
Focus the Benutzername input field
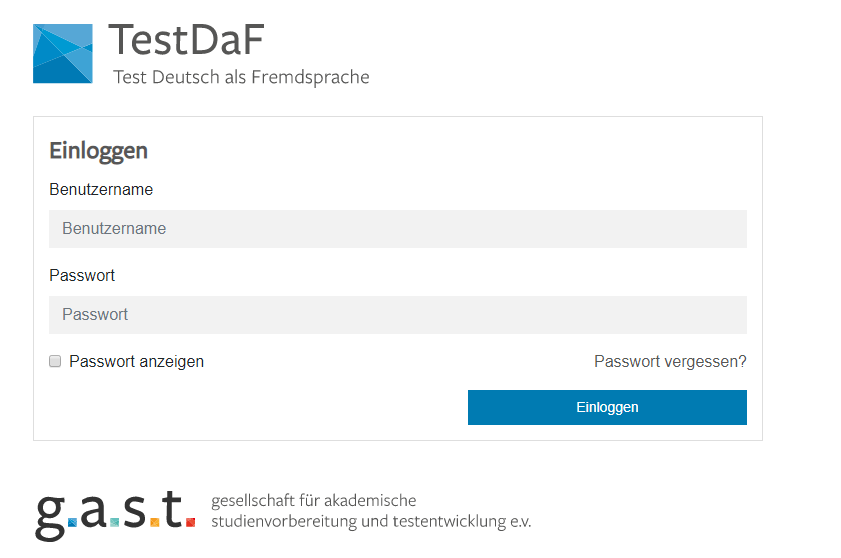point(397,229)
